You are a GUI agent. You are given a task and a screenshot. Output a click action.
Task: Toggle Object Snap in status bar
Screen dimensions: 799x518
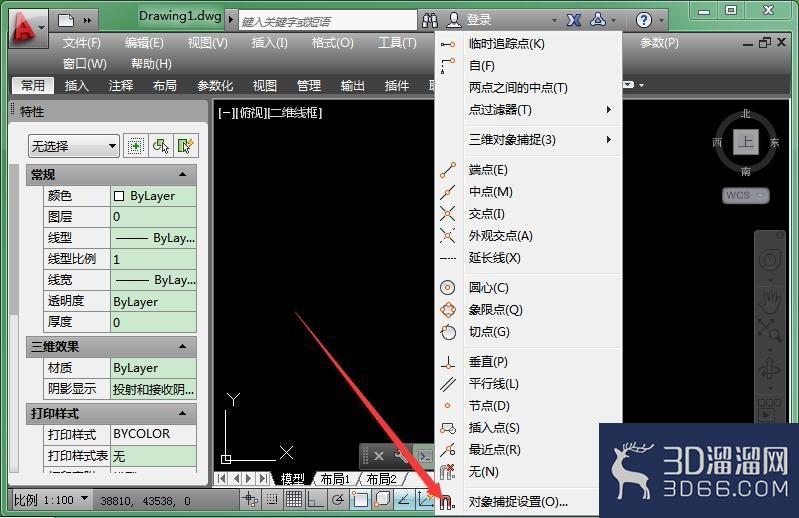pyautogui.click(x=360, y=500)
